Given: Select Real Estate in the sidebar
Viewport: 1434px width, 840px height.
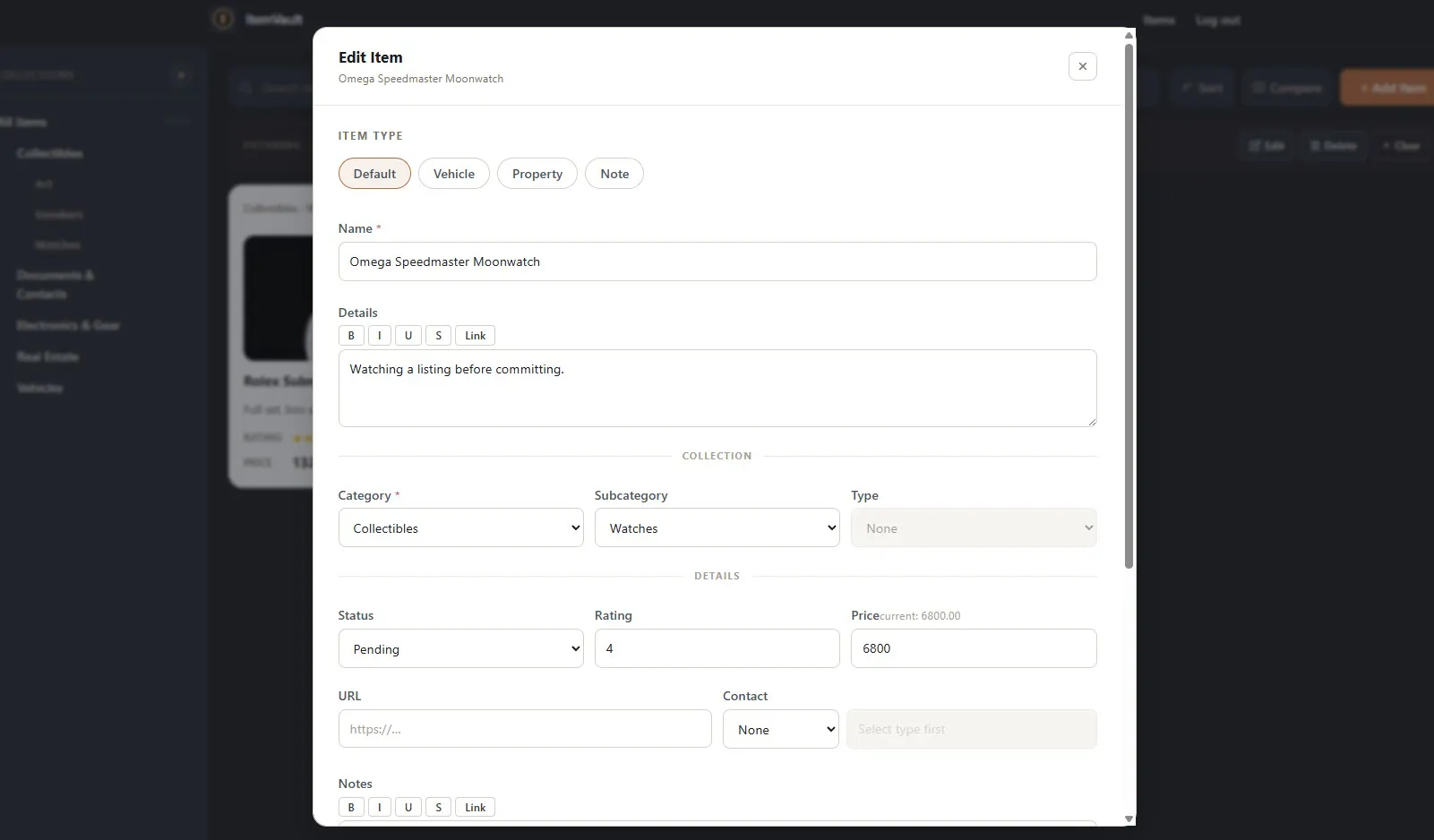Looking at the screenshot, I should (47, 356).
